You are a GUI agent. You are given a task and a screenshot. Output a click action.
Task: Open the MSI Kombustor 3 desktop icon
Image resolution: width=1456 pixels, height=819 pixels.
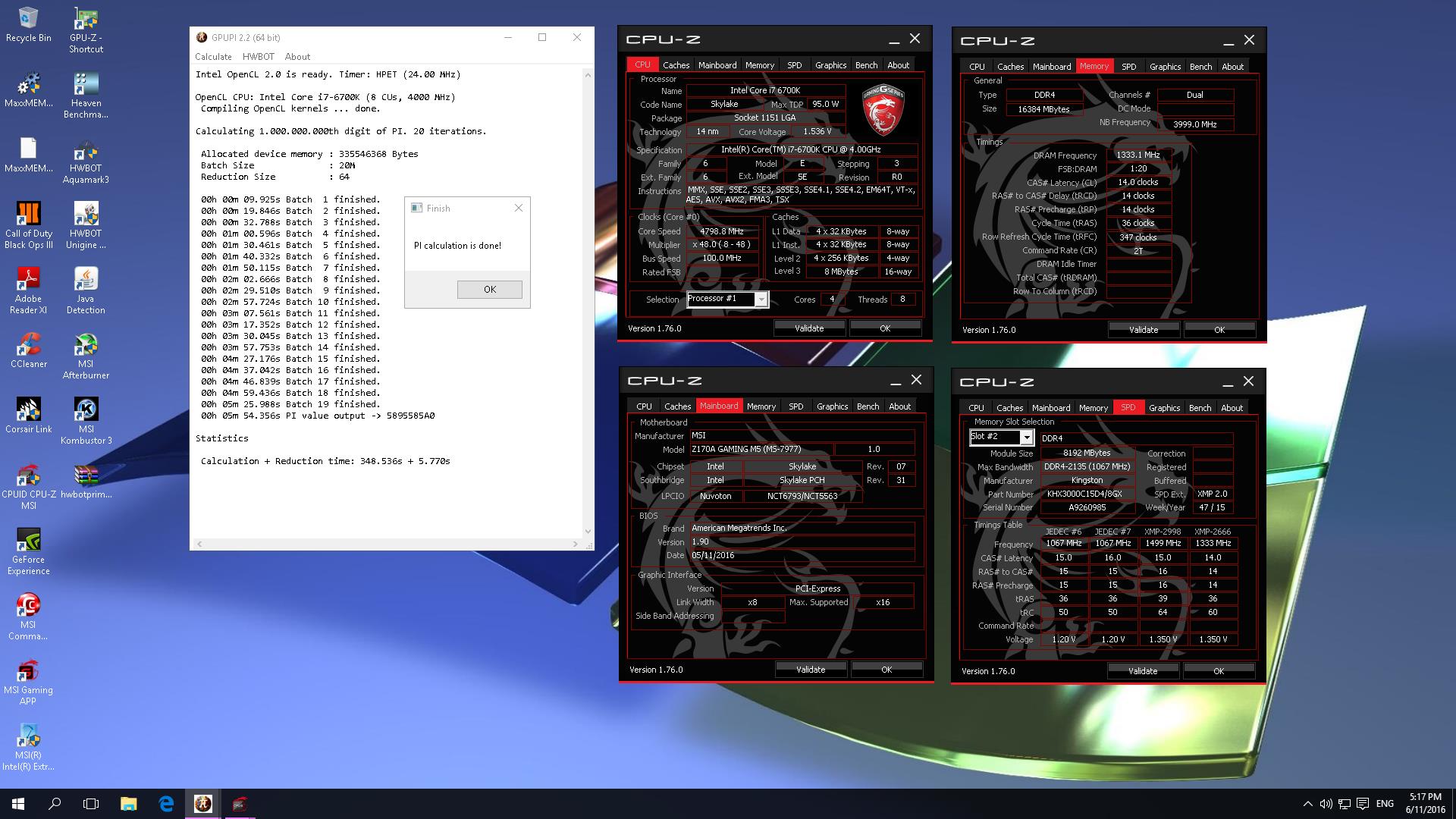(x=86, y=422)
